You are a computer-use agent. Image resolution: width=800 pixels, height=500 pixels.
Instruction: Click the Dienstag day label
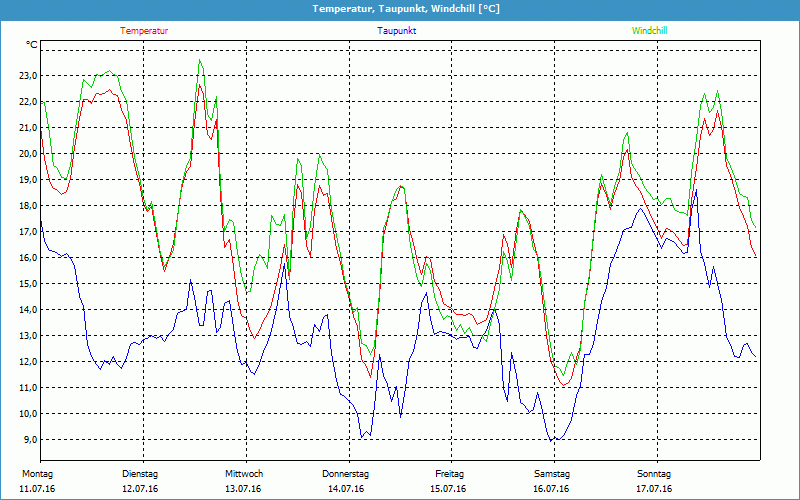tap(140, 474)
